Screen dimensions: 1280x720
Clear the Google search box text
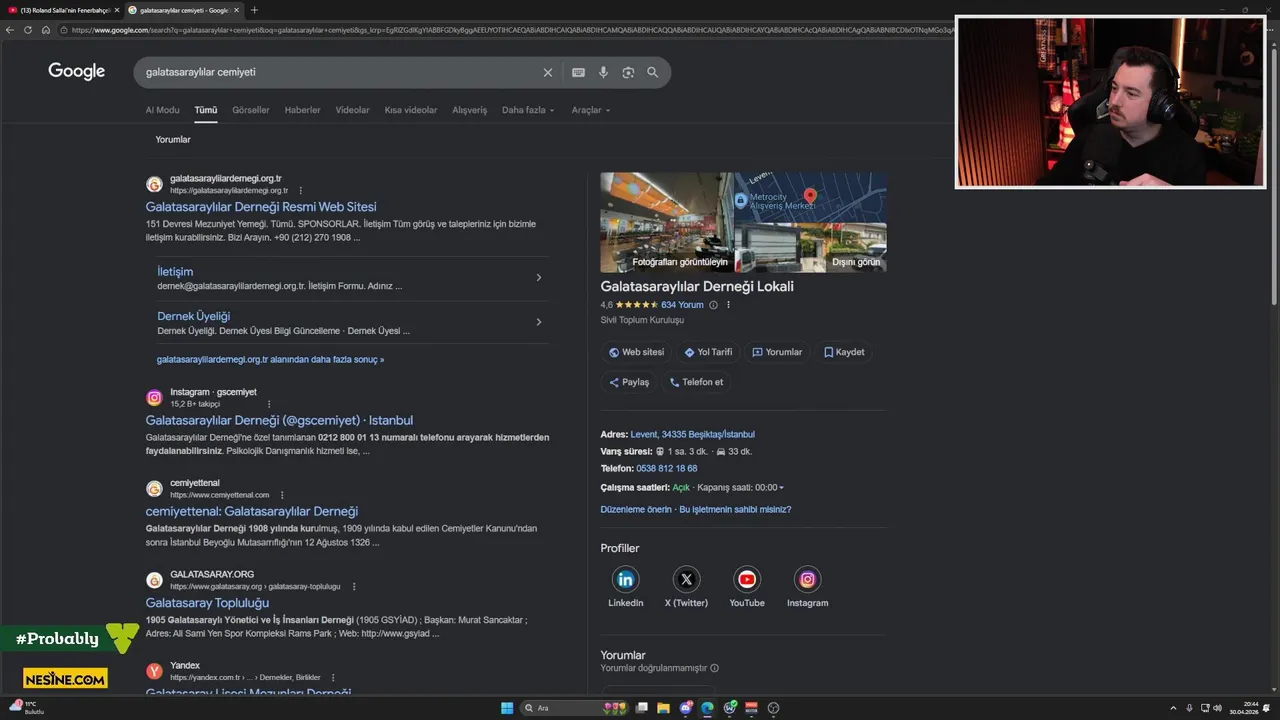pos(548,72)
